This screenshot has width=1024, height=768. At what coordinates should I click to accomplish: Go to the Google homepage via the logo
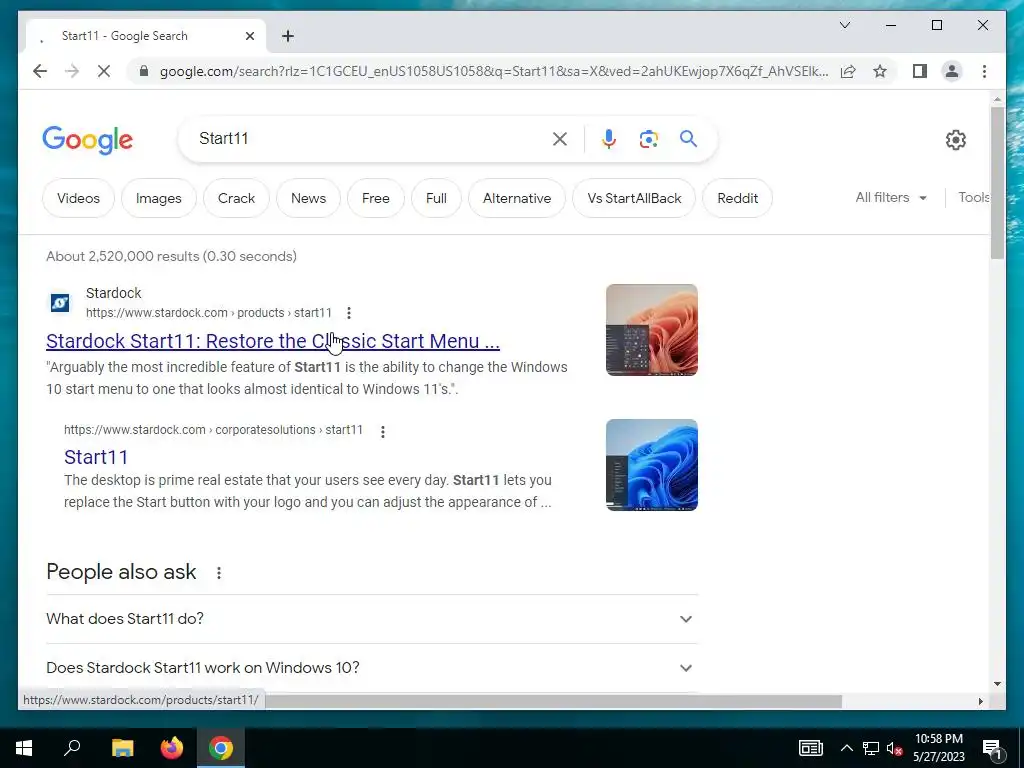pyautogui.click(x=88, y=140)
